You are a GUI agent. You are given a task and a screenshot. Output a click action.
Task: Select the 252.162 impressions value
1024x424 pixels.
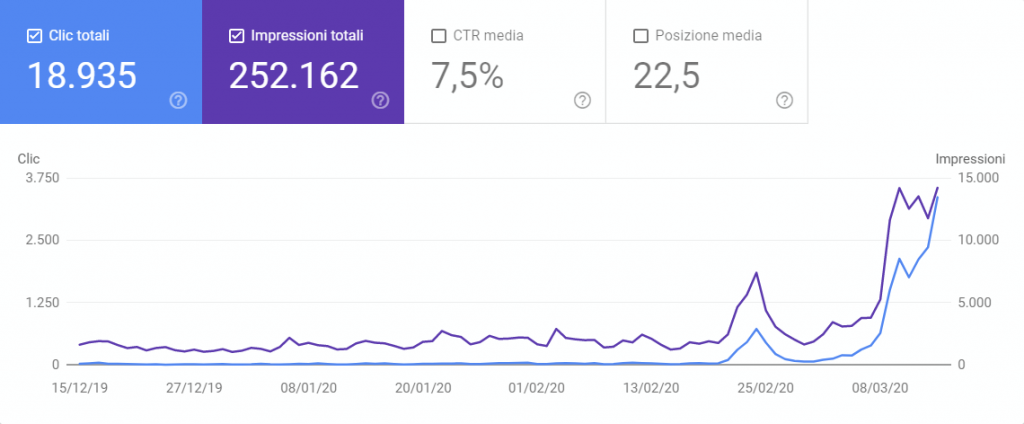[x=294, y=75]
